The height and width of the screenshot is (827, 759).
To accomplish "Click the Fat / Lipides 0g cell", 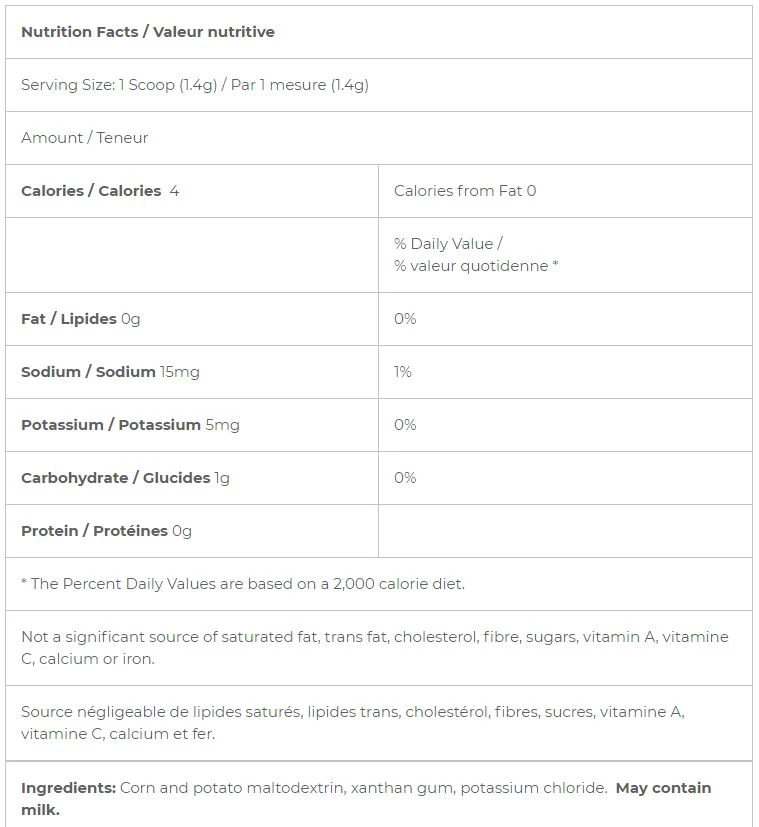I will [x=192, y=319].
